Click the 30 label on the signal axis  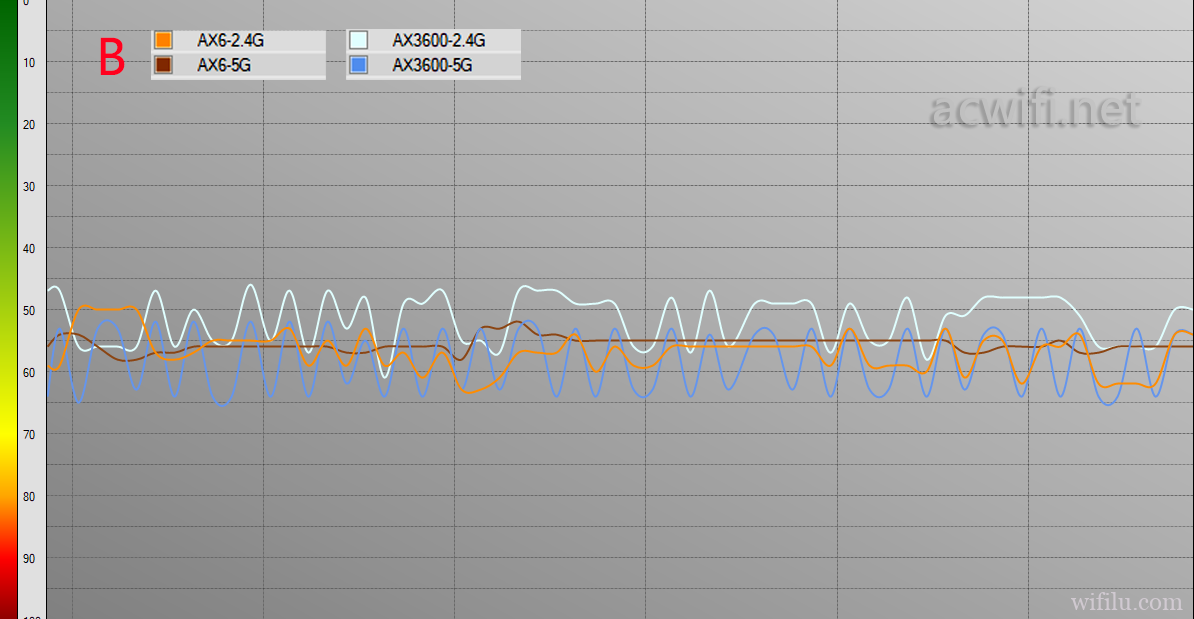coord(29,187)
